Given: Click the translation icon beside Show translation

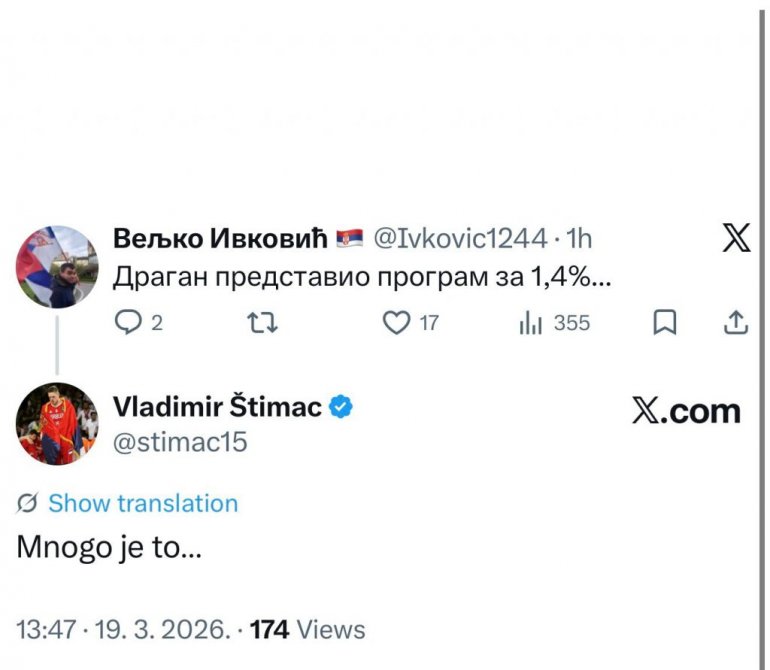Looking at the screenshot, I should tap(28, 504).
